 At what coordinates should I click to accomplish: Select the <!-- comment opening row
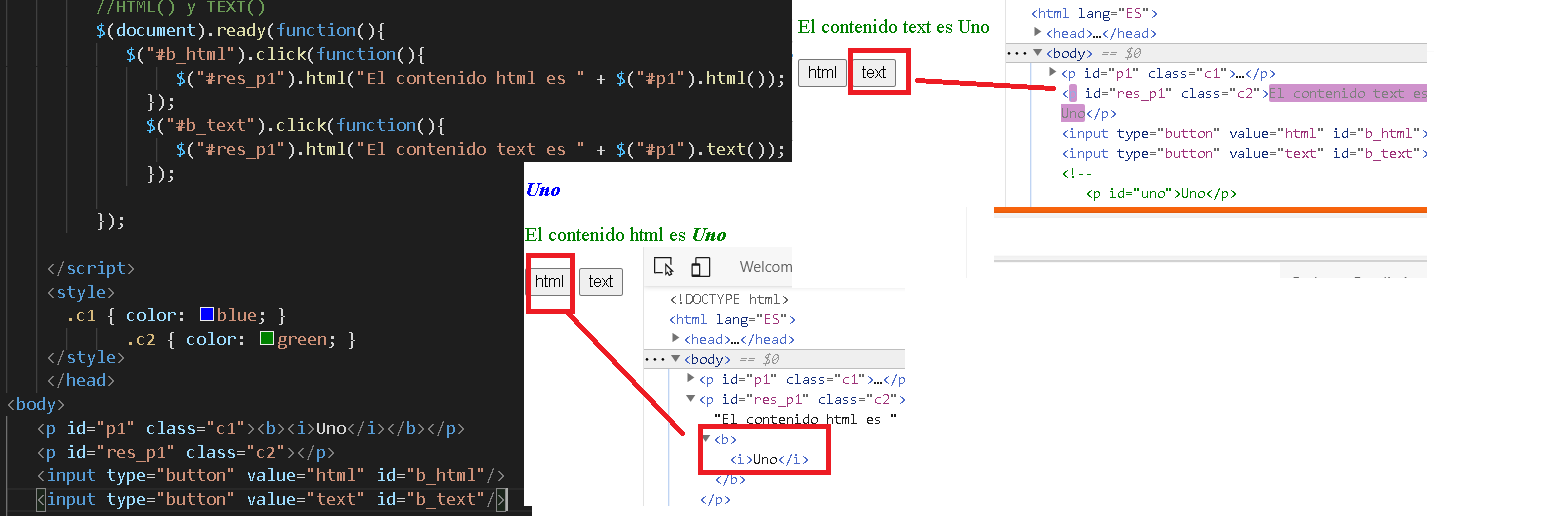tap(1077, 173)
